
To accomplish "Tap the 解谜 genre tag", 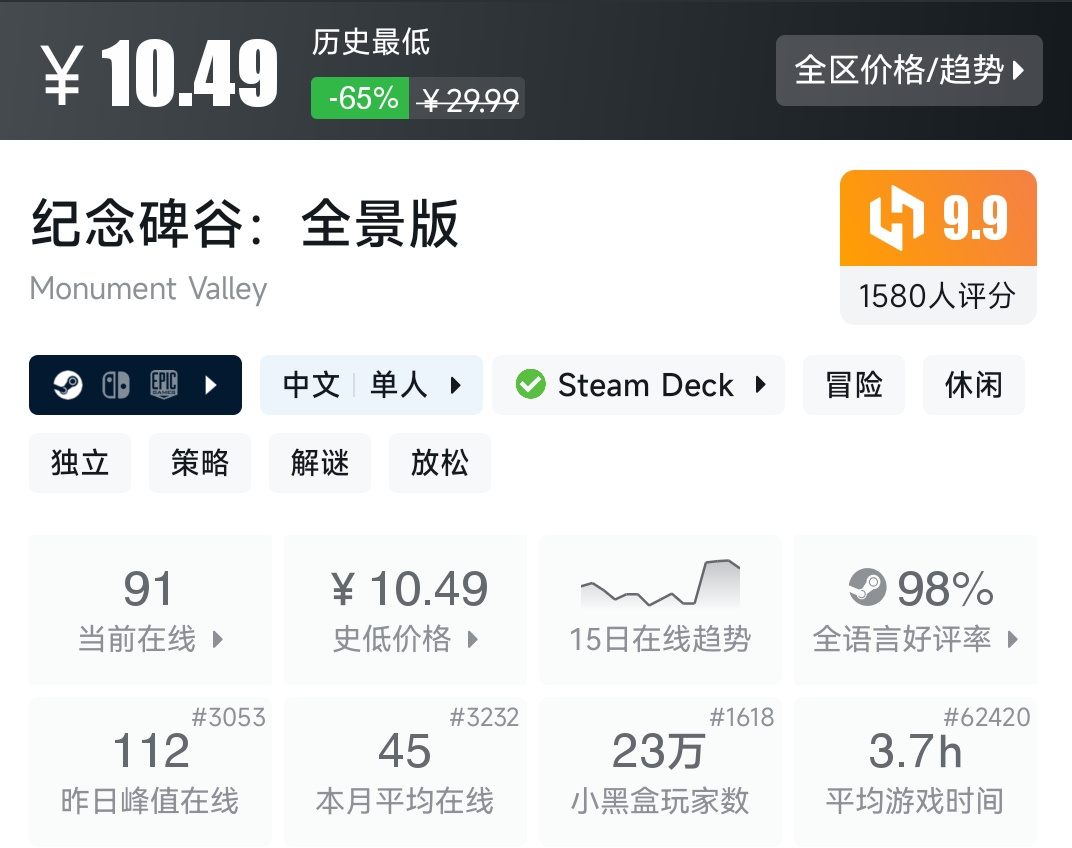I will [x=320, y=463].
